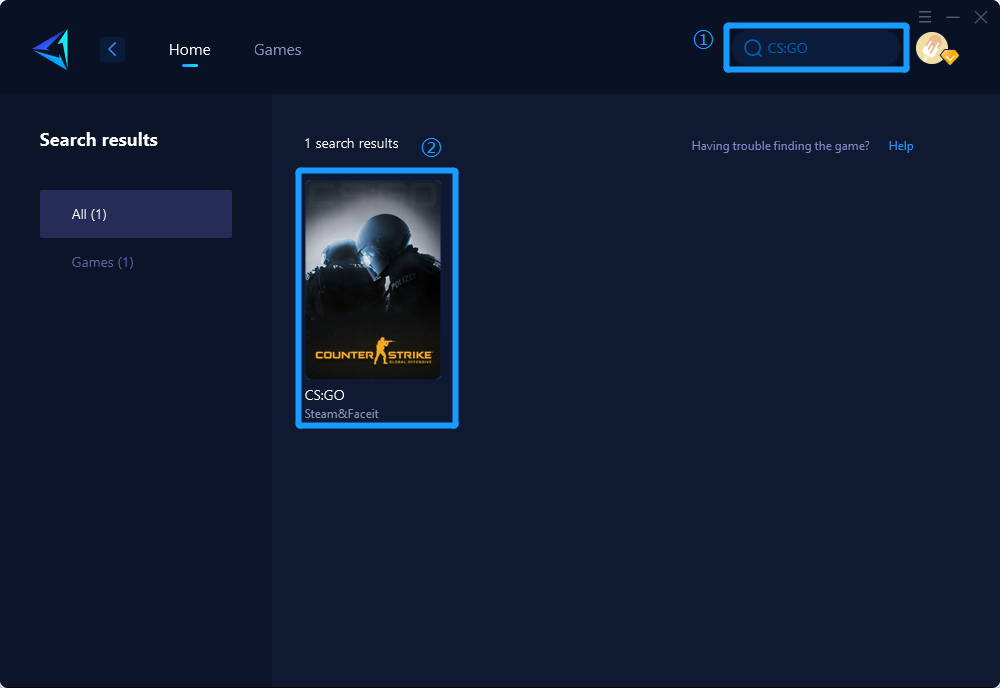This screenshot has height=688, width=1000.
Task: Click the Steam&Faceit label
Action: [x=341, y=414]
